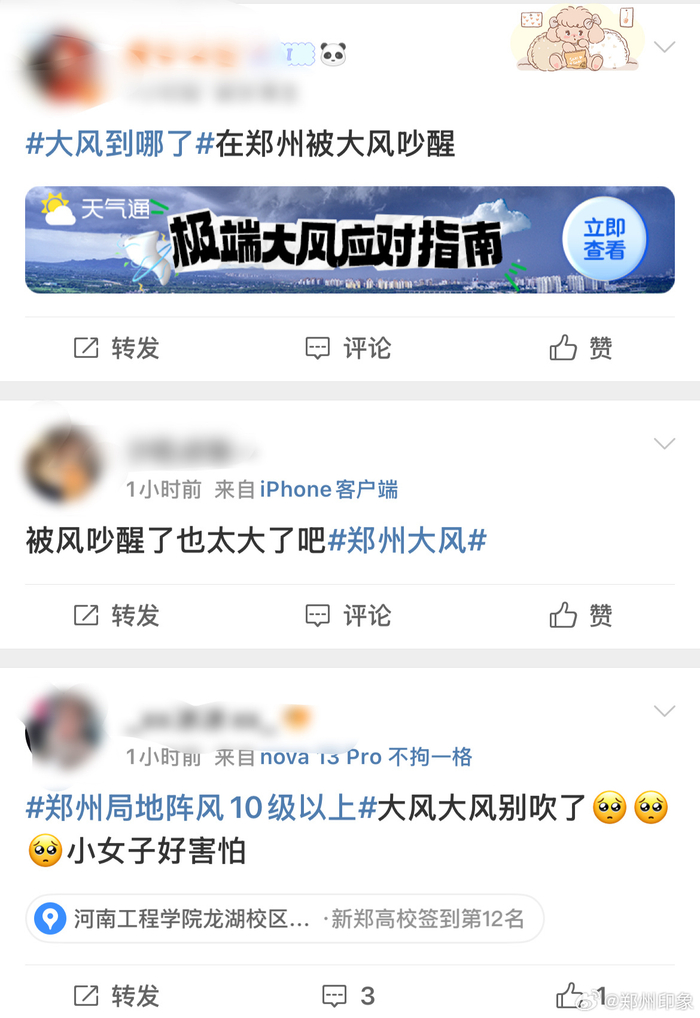The height and width of the screenshot is (1018, 700).
Task: Comment on the first post
Action: pyautogui.click(x=348, y=348)
